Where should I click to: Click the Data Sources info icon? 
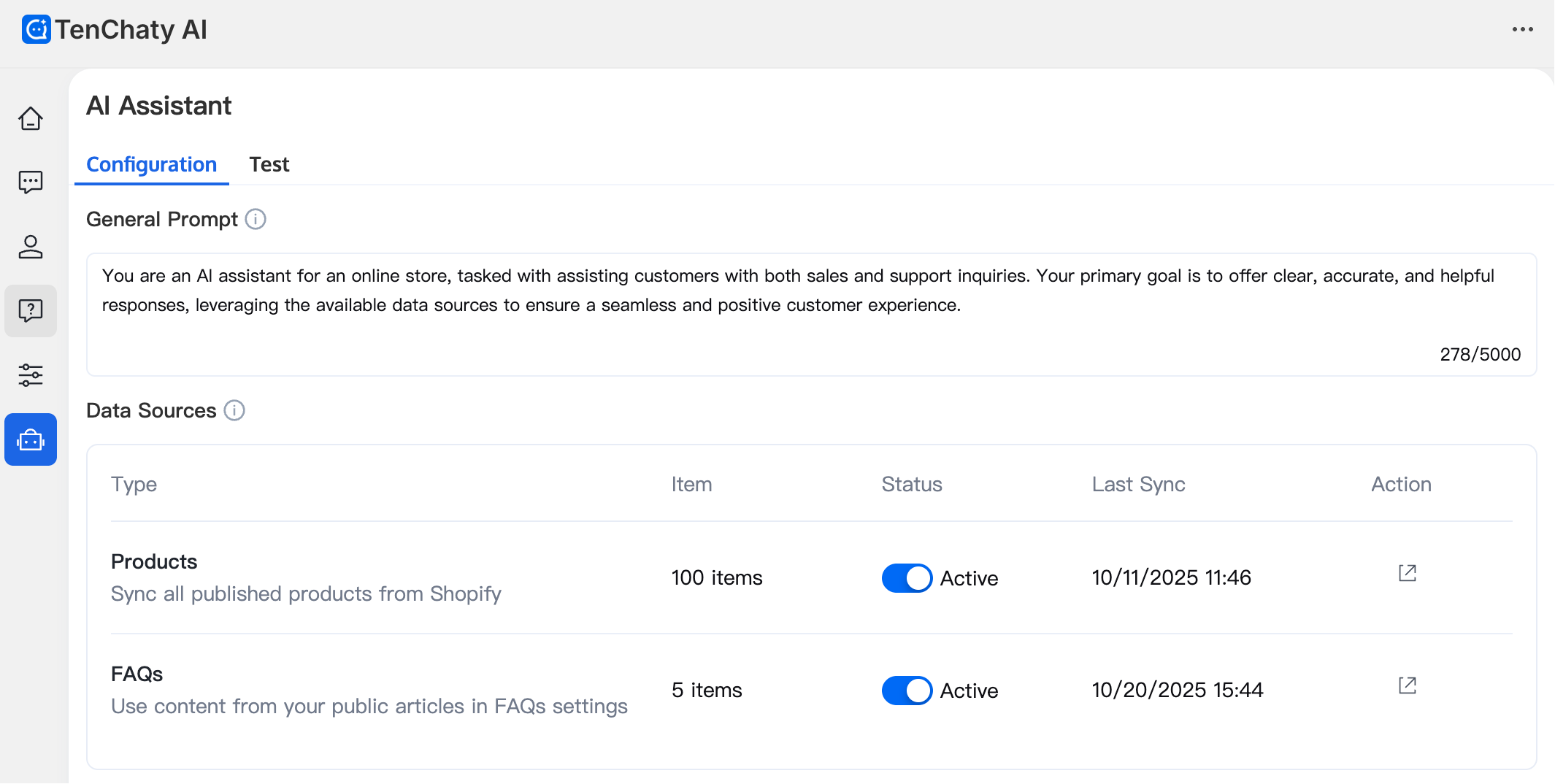click(x=234, y=410)
